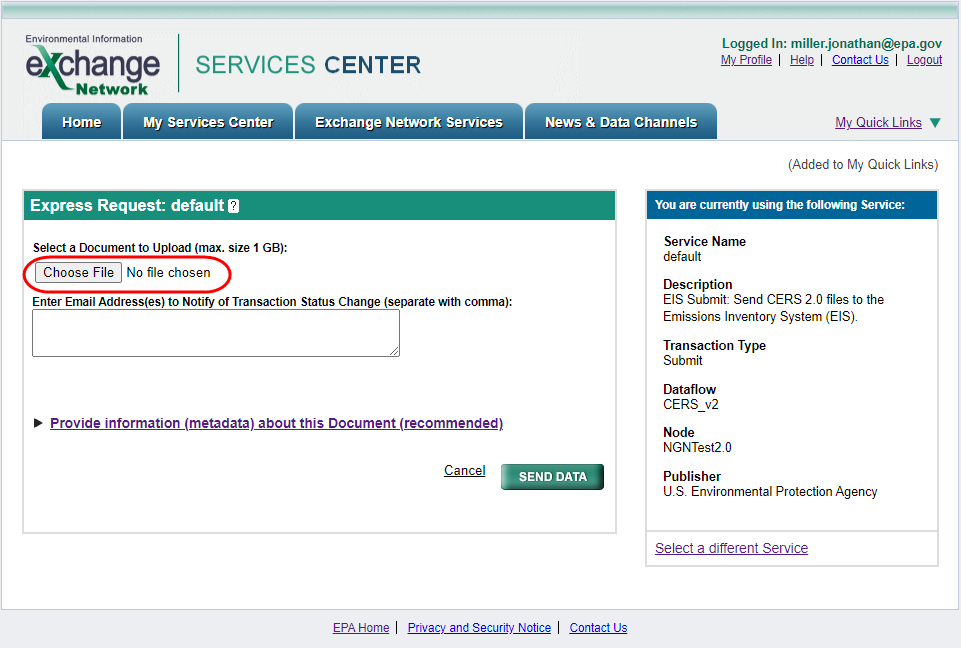Click the 'No file chosen' text
Screen dimensions: 961x648
point(169,272)
